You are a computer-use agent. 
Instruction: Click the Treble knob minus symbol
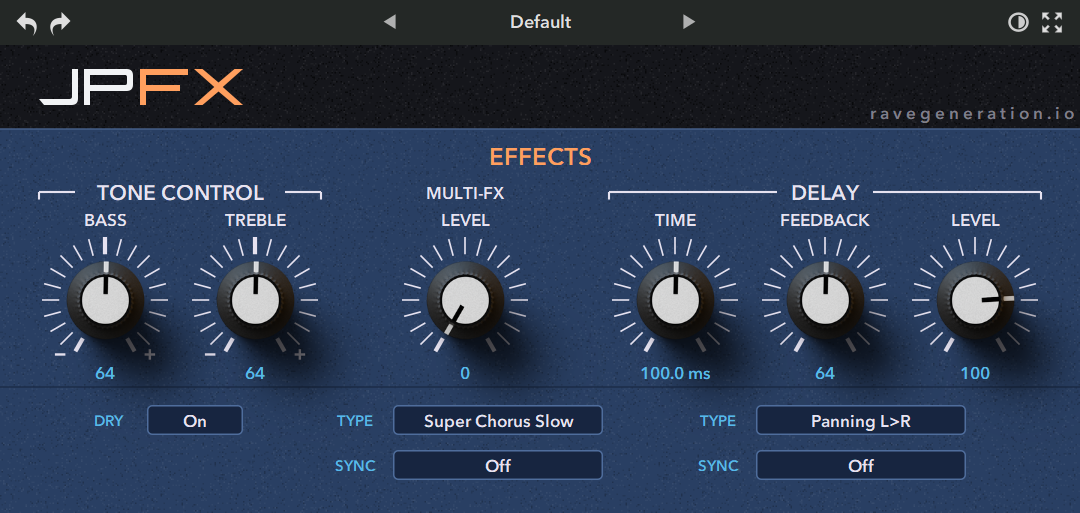click(x=210, y=355)
